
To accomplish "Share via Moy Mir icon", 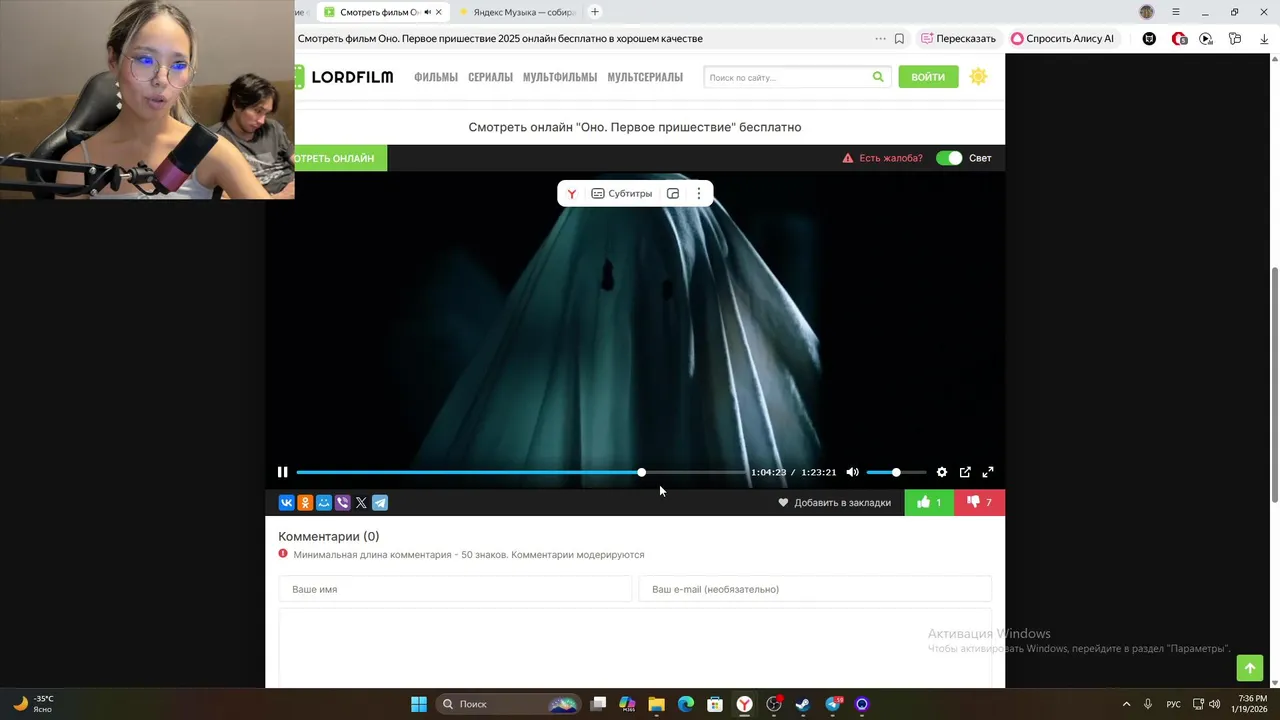I will tap(324, 503).
